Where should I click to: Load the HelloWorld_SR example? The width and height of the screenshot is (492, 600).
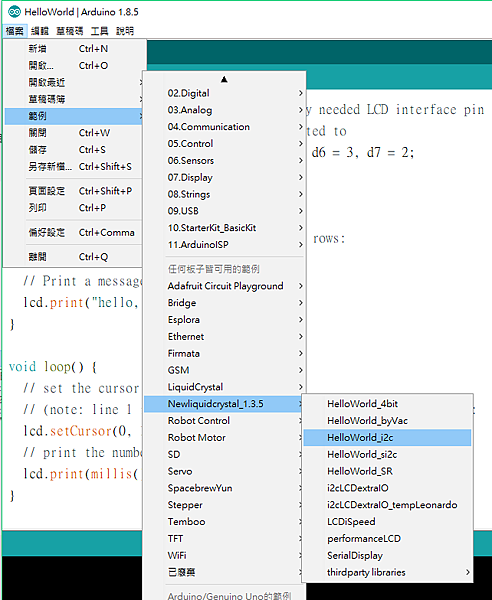click(x=387, y=471)
